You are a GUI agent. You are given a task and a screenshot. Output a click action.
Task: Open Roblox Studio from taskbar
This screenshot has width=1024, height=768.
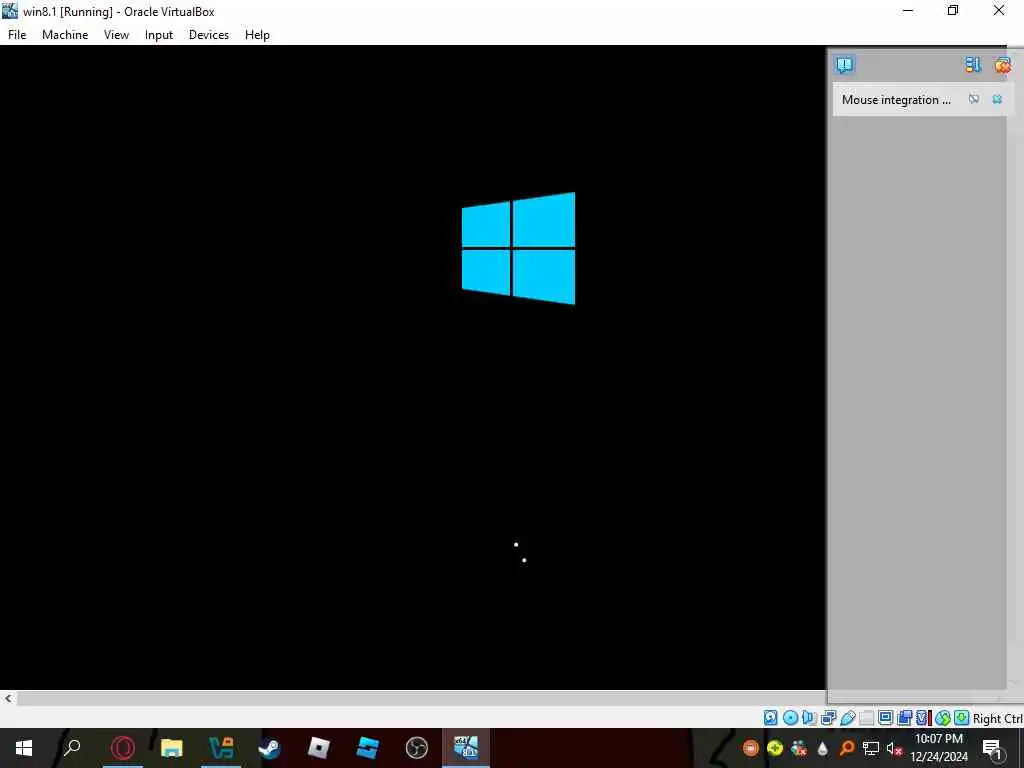point(368,748)
